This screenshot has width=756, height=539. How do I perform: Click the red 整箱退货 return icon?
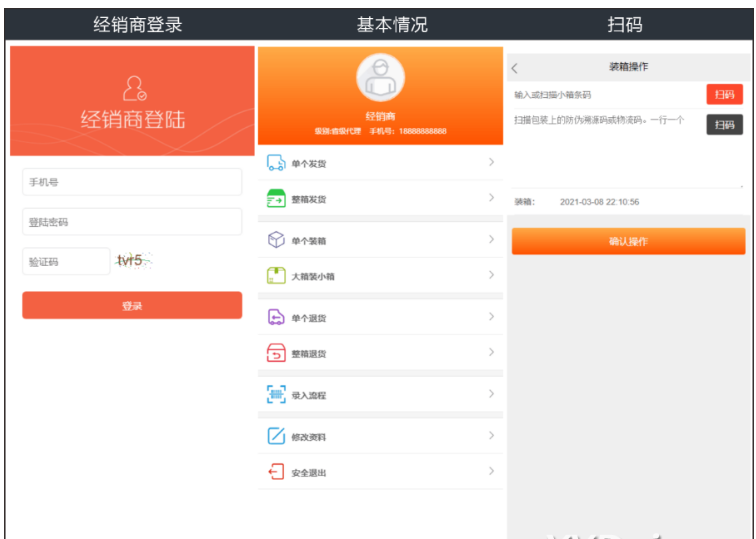click(x=276, y=353)
